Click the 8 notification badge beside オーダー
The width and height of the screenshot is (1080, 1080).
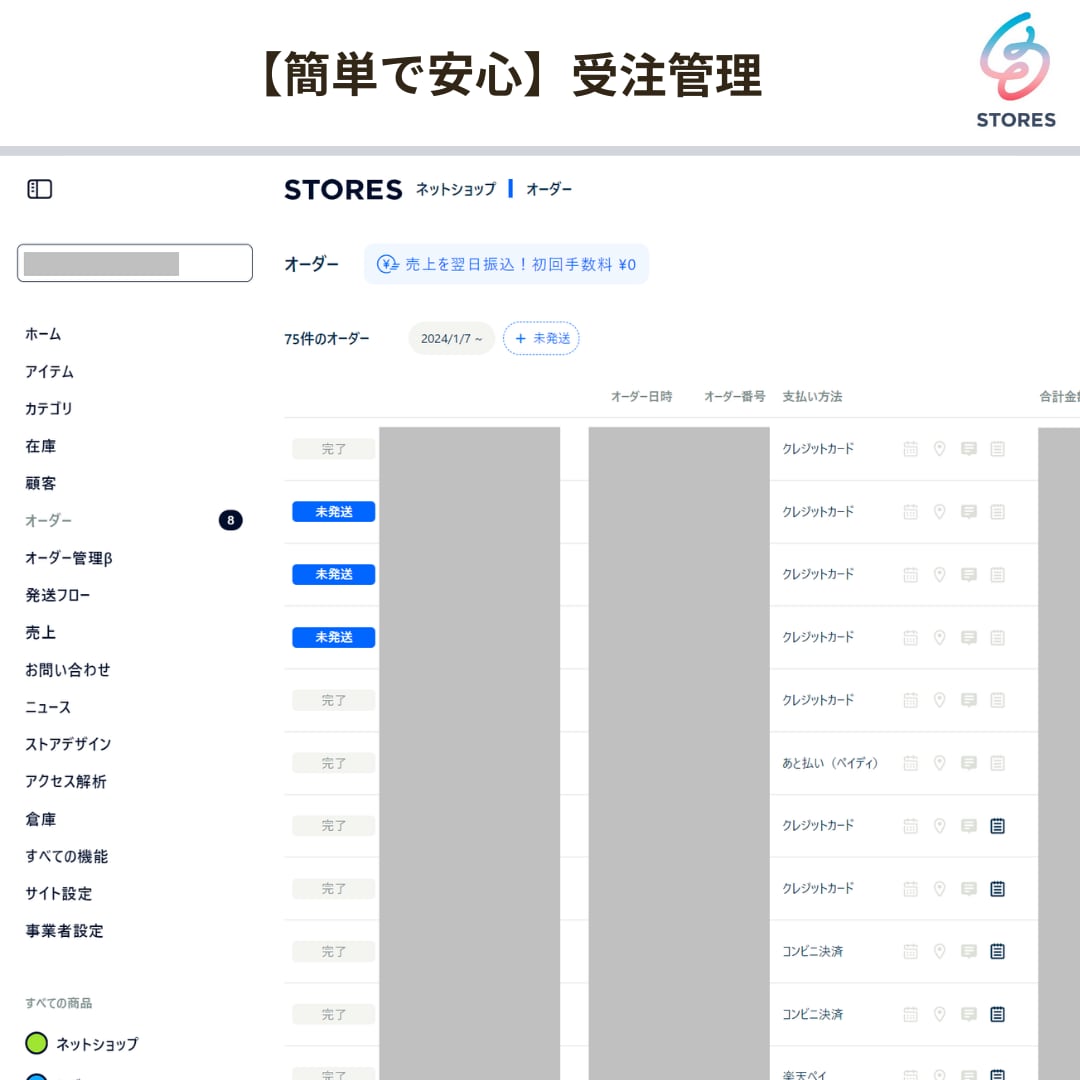click(230, 520)
